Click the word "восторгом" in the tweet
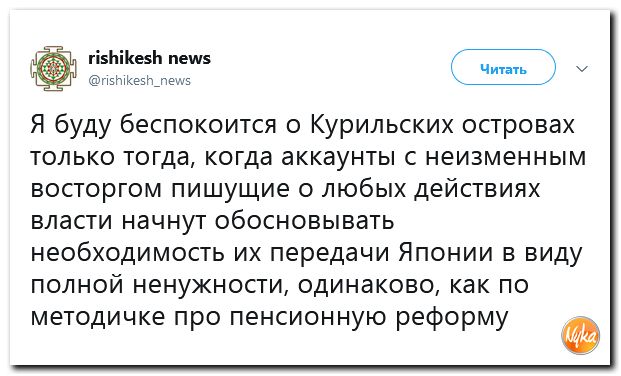This screenshot has height=376, width=621. point(96,190)
